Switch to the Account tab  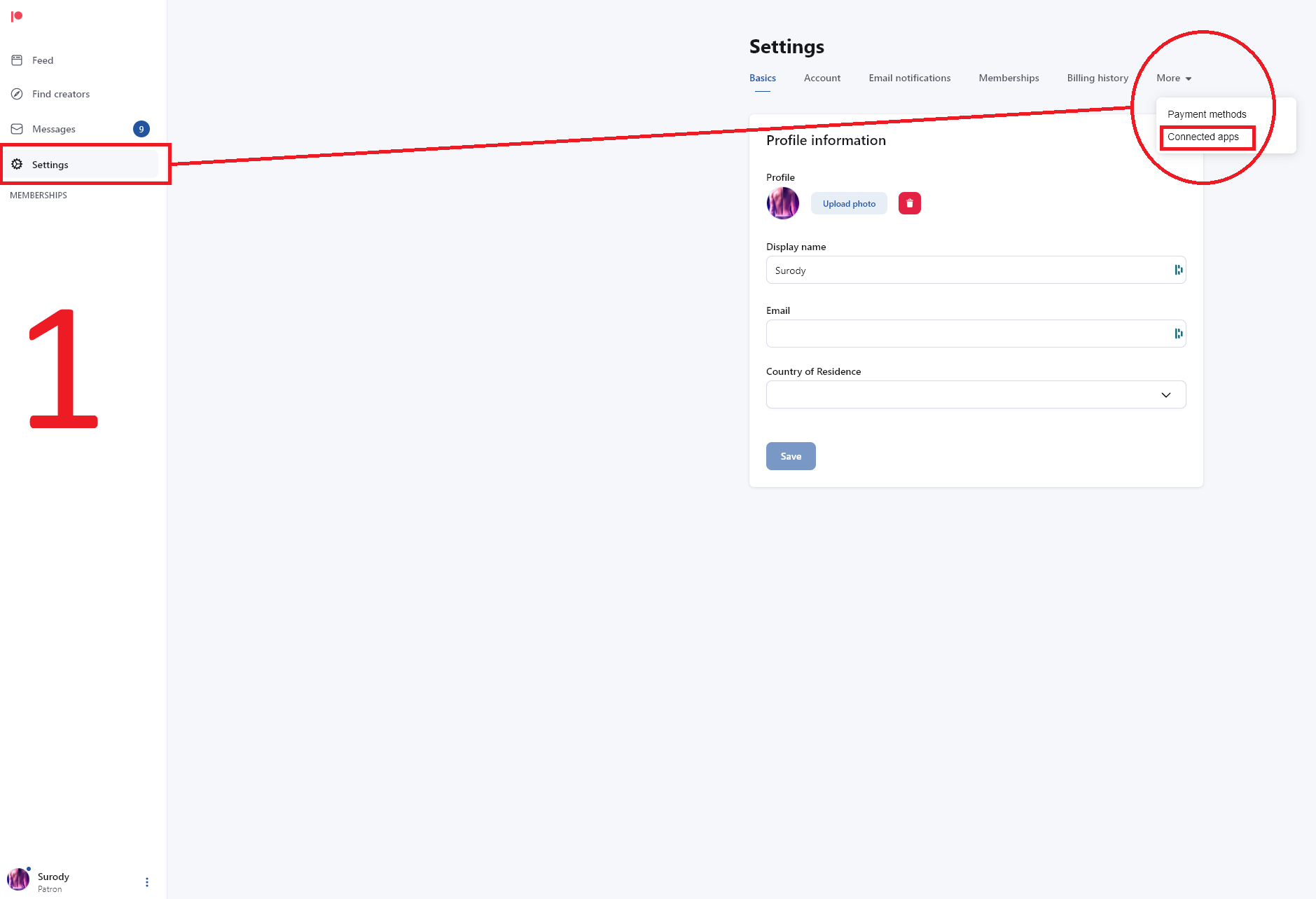click(x=822, y=78)
